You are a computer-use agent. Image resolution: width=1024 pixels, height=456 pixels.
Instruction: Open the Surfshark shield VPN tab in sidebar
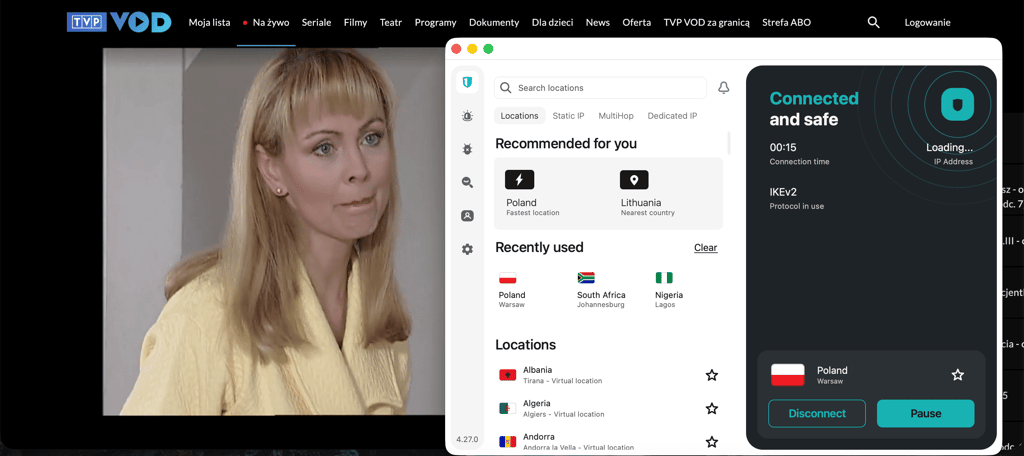click(467, 82)
